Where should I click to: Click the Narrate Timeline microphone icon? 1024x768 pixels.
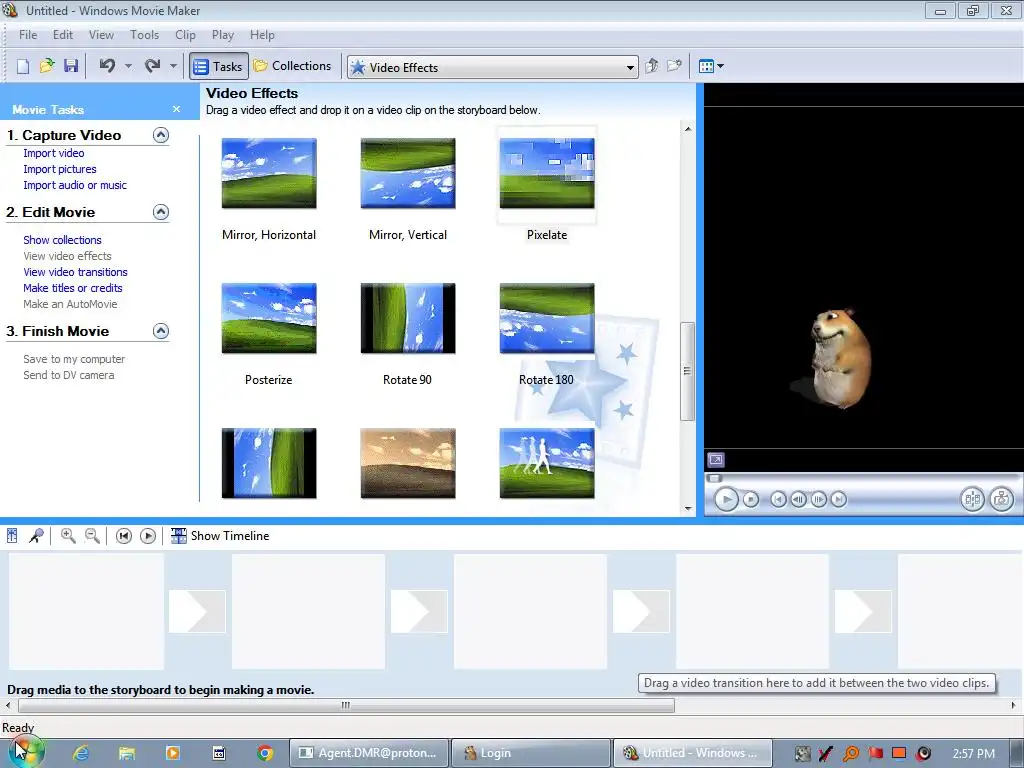pyautogui.click(x=36, y=536)
